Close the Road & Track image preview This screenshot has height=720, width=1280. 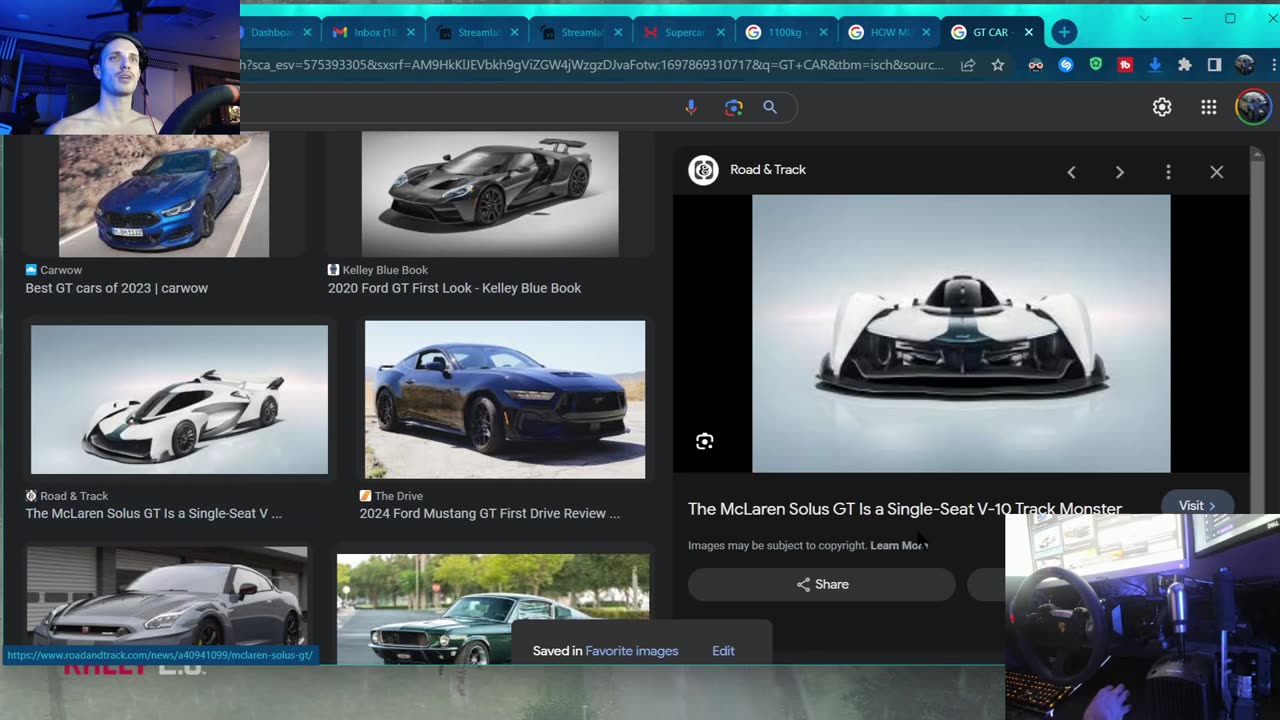pyautogui.click(x=1217, y=172)
